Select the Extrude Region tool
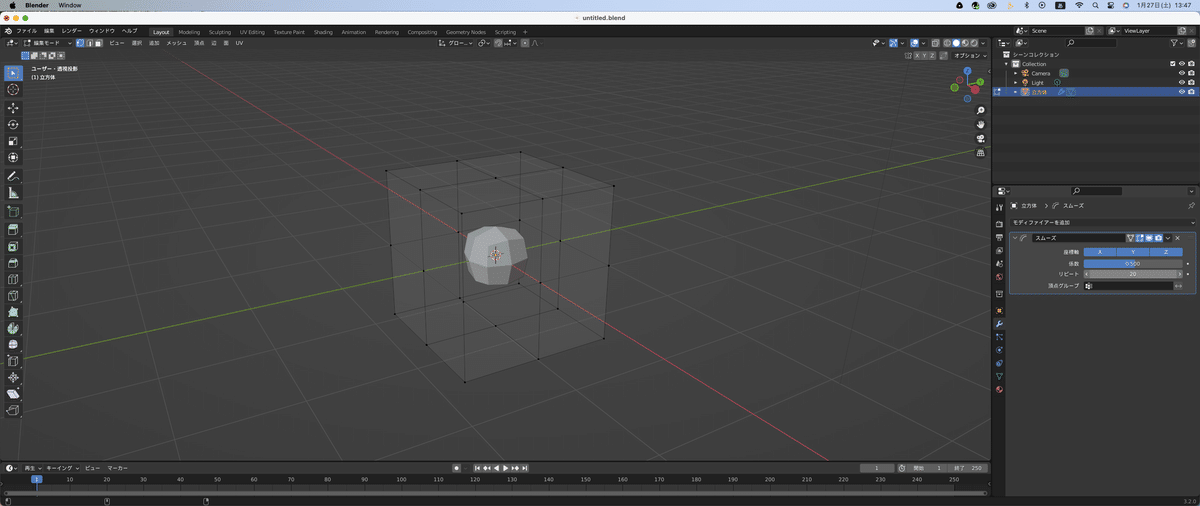 coord(13,229)
